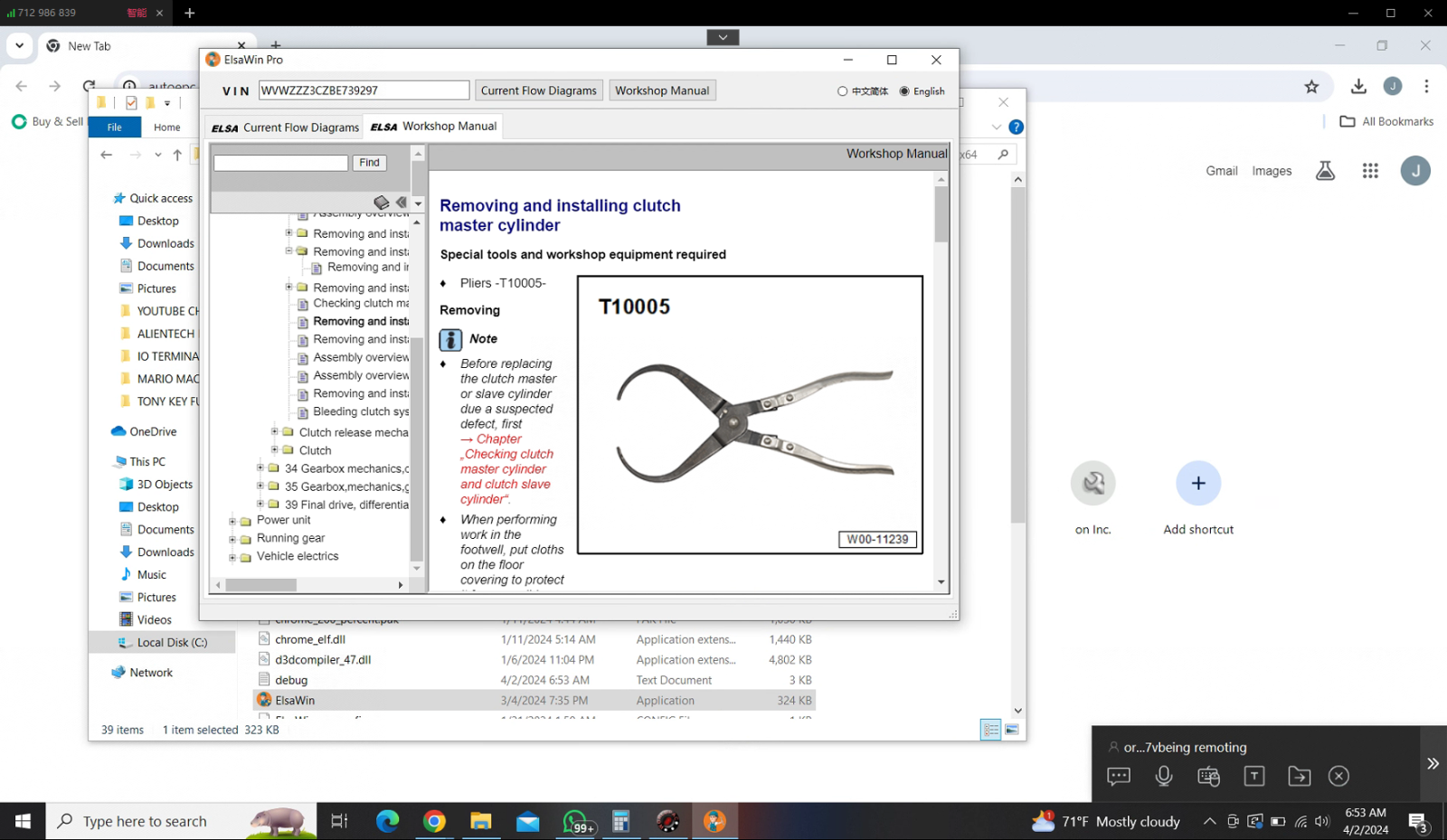1447x840 pixels.
Task: Open the Images link
Action: coord(1272,171)
